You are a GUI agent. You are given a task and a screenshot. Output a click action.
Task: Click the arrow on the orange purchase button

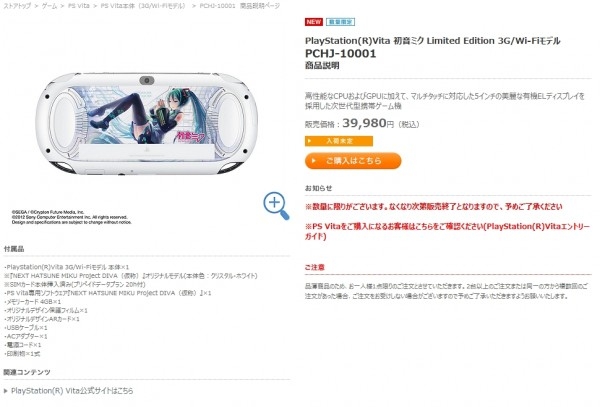click(314, 161)
